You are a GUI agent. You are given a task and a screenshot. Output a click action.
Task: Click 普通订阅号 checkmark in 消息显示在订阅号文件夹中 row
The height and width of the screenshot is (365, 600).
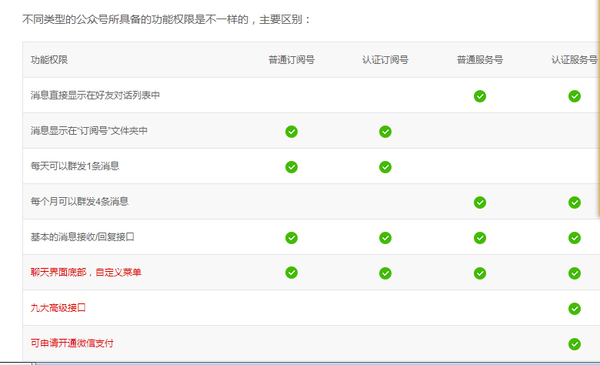pyautogui.click(x=291, y=132)
